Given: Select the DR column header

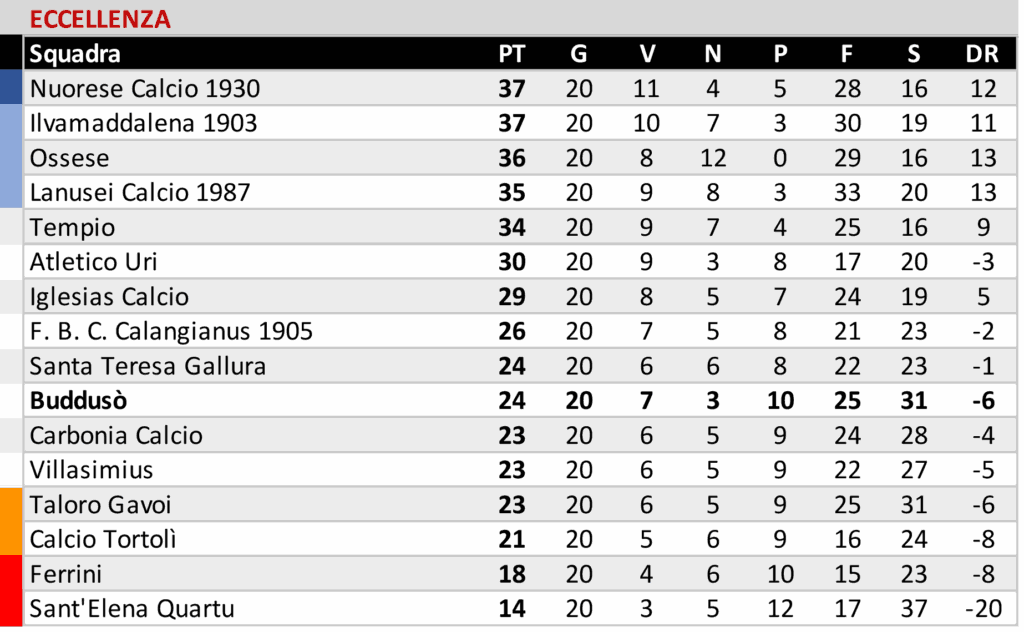Looking at the screenshot, I should click(982, 54).
